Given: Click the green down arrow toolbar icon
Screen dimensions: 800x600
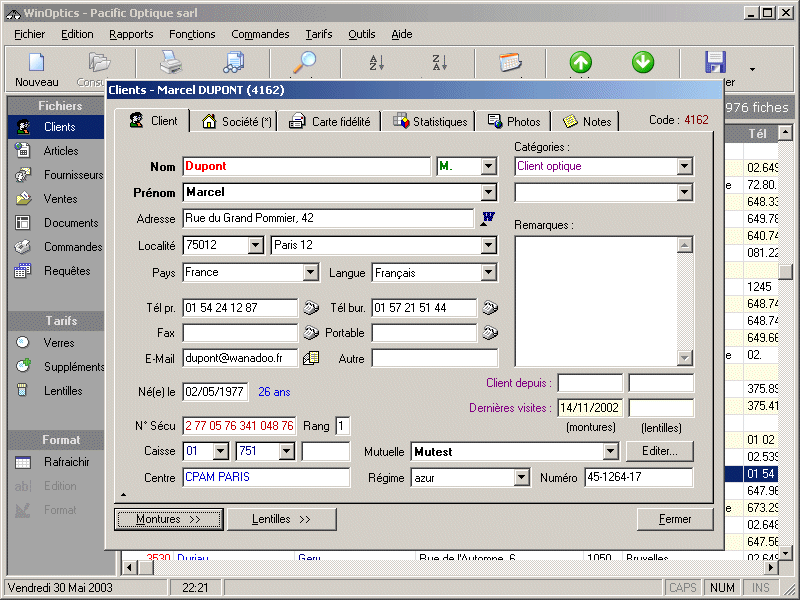Looking at the screenshot, I should pyautogui.click(x=642, y=63).
